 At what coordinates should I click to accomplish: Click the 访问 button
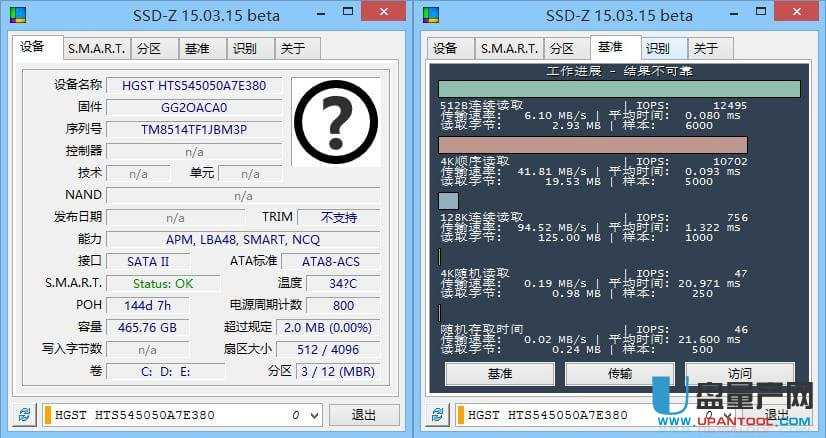(739, 373)
